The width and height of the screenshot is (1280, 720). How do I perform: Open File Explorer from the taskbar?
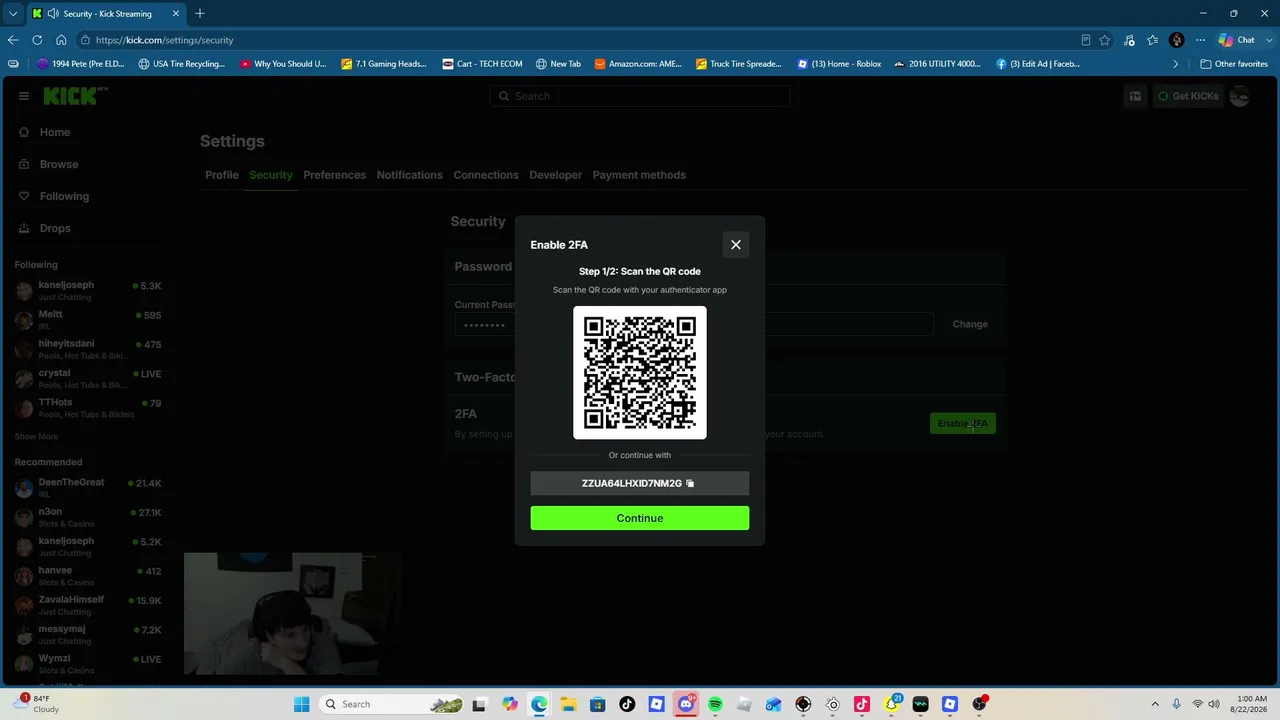pos(568,704)
